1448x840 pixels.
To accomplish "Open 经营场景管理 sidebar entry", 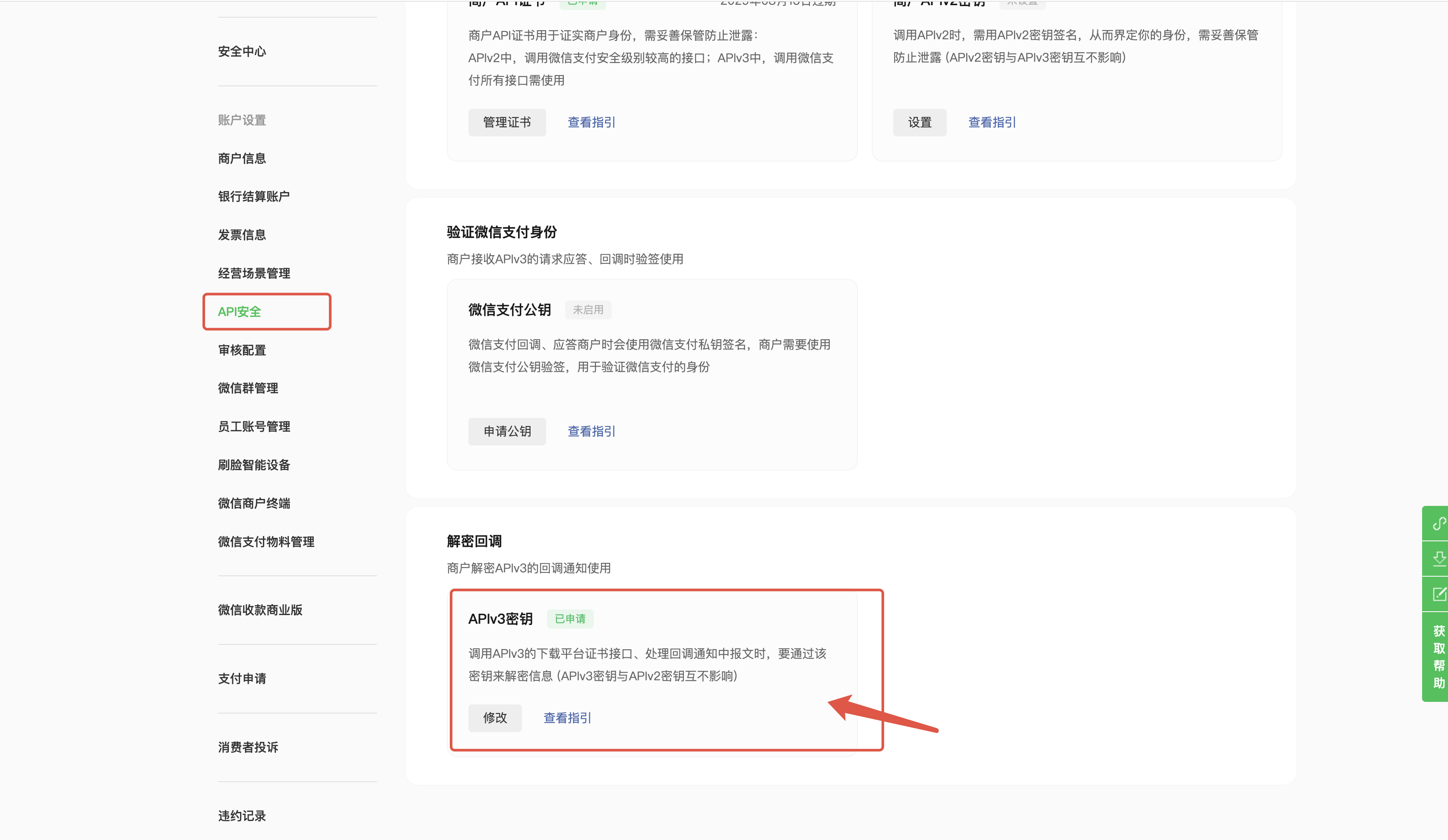I will click(254, 274).
